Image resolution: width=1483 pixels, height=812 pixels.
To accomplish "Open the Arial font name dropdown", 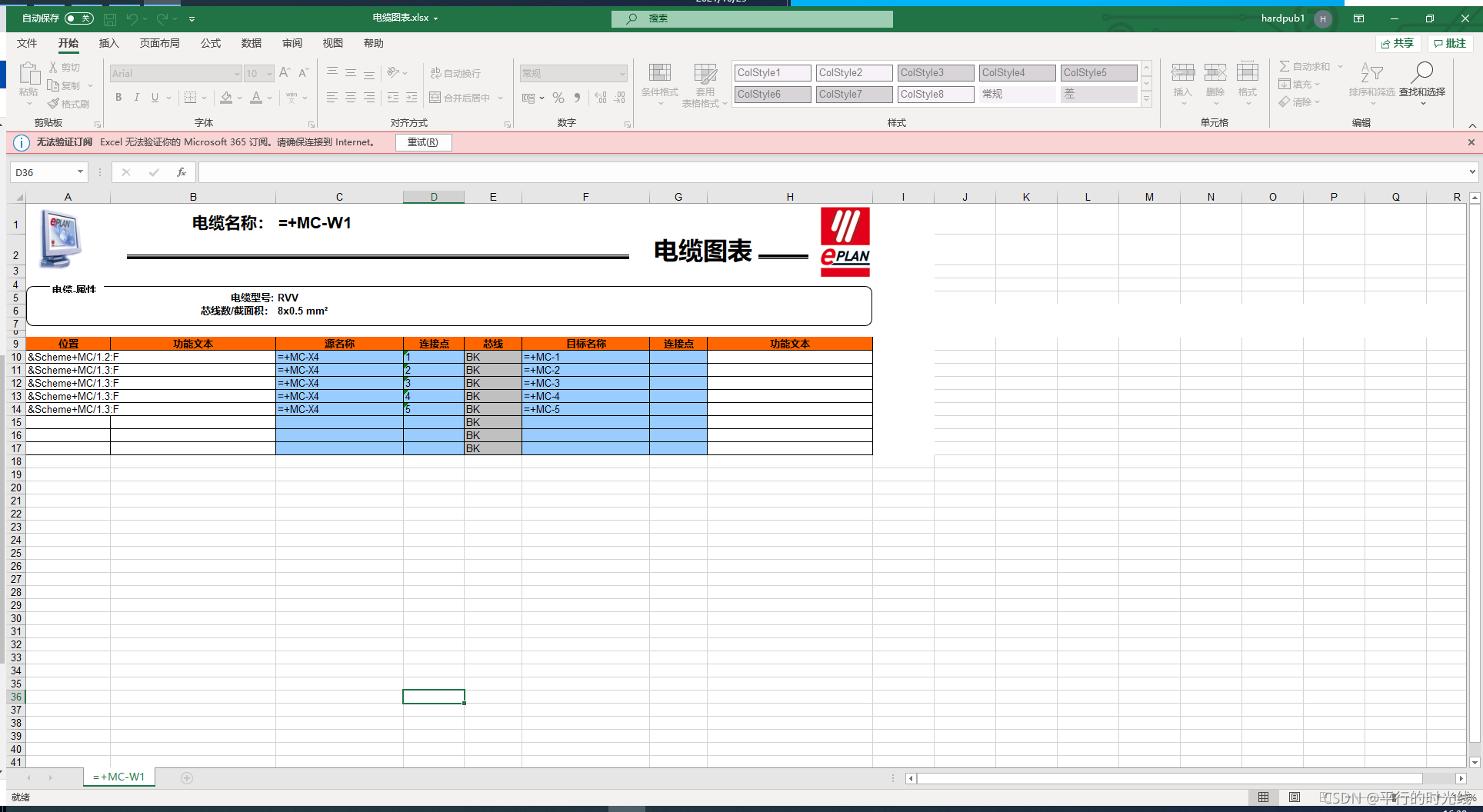I will click(237, 74).
